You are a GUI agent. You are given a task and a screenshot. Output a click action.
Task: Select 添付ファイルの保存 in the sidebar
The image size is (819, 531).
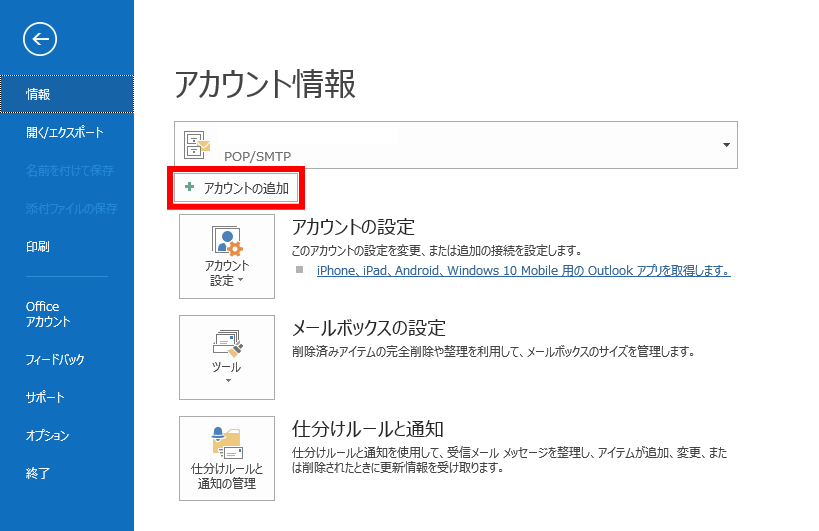(x=67, y=208)
